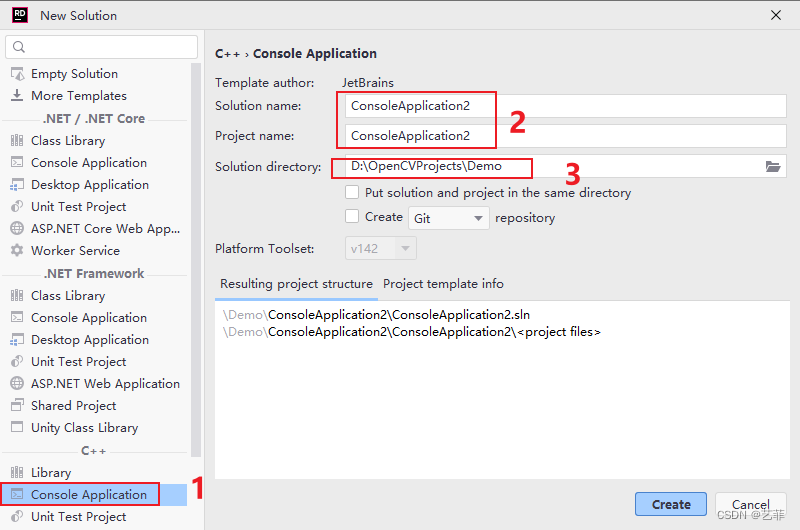This screenshot has width=800, height=530.
Task: Click the C++ Library icon
Action: pos(17,472)
